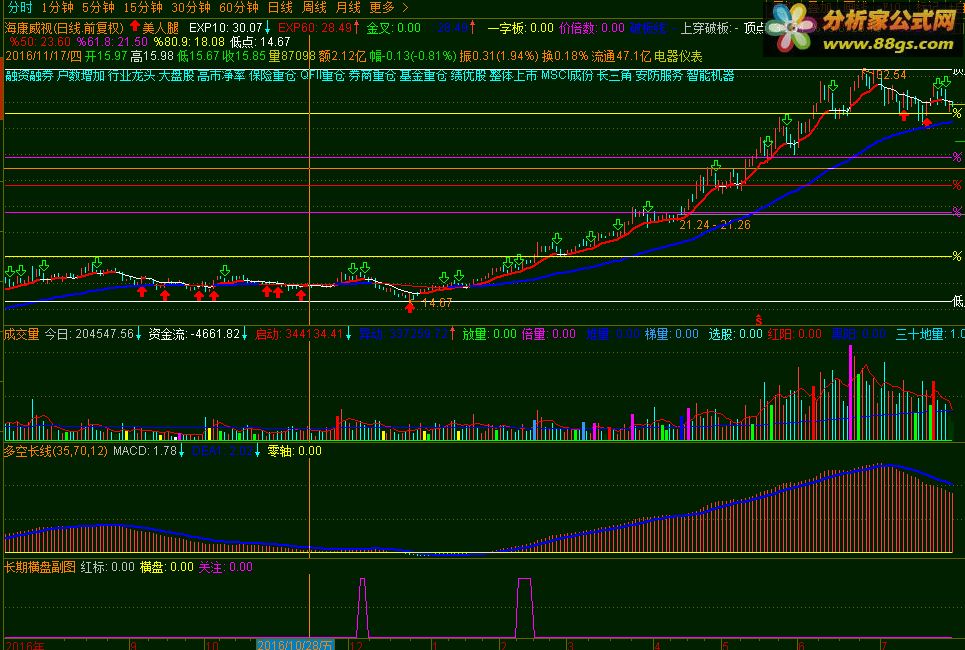Click the 资金流: -4661.82 value
This screenshot has height=650, width=965.
tap(194, 334)
